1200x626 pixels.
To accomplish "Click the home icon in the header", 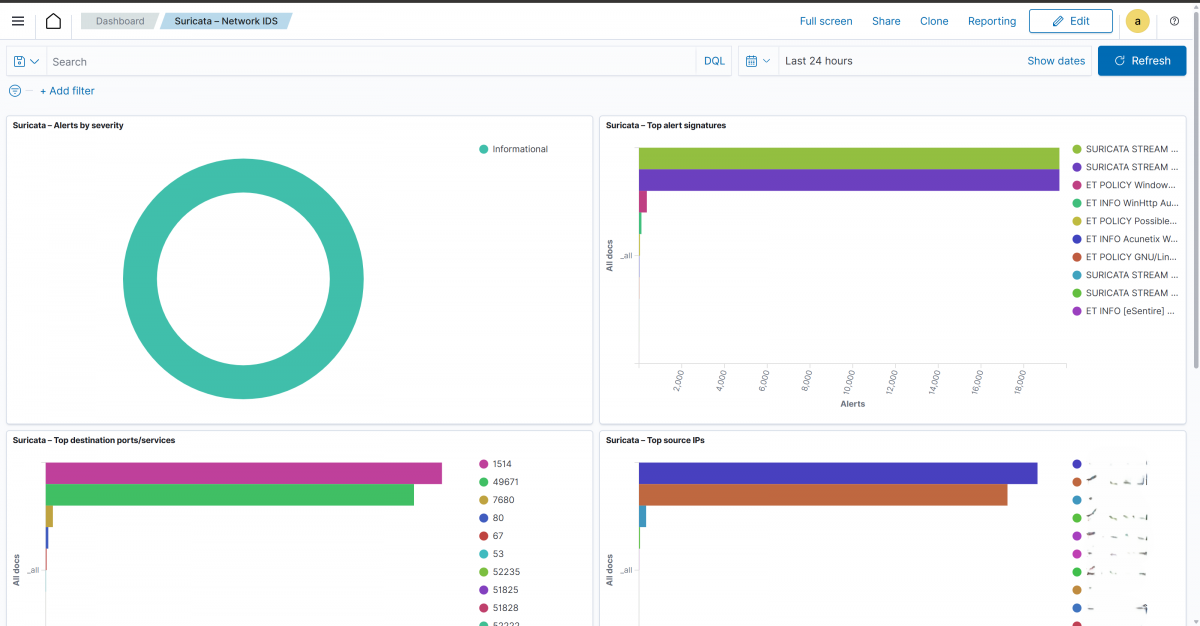I will (53, 20).
